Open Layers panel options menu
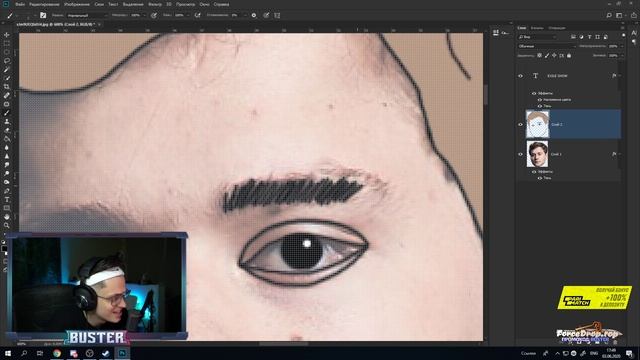Image resolution: width=640 pixels, height=360 pixels. pyautogui.click(x=623, y=28)
